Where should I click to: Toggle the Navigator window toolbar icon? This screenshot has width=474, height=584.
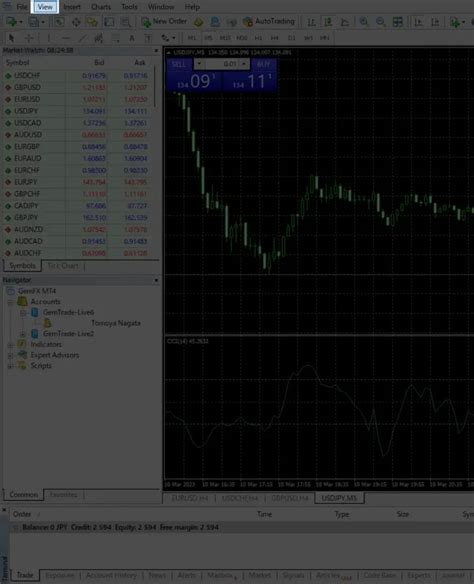pos(92,22)
